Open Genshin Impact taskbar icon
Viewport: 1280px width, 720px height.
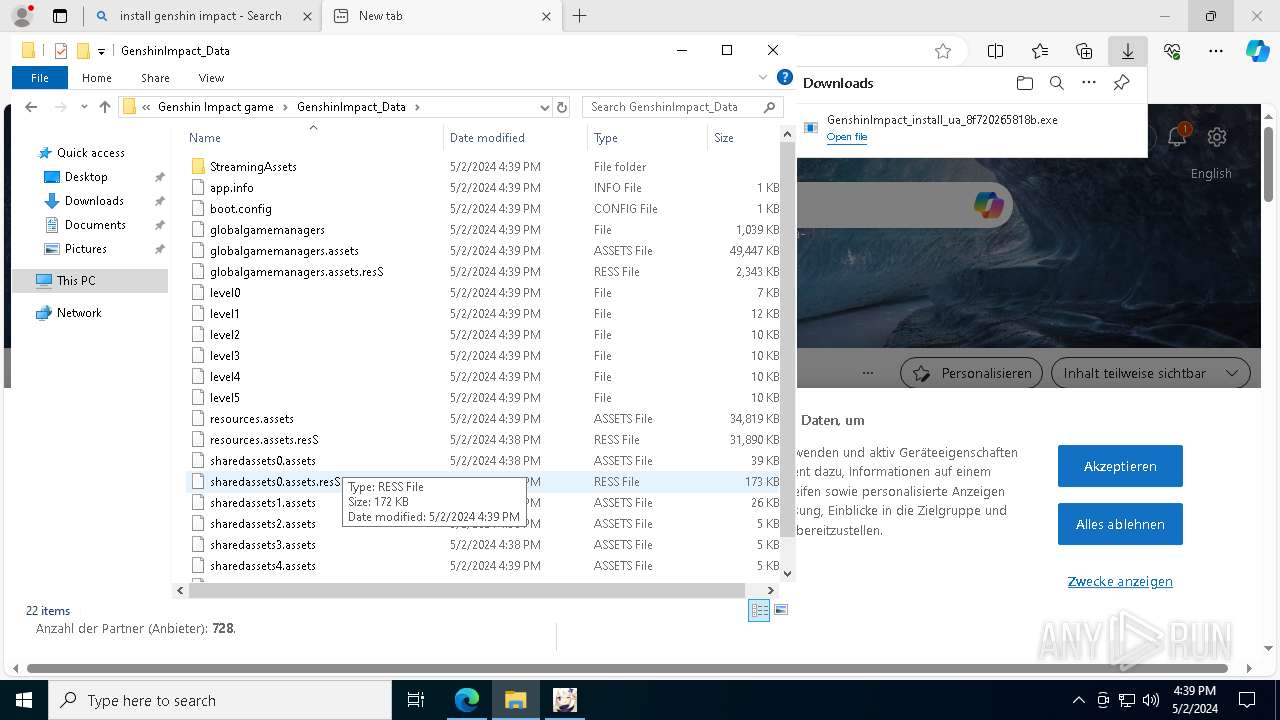coord(565,700)
